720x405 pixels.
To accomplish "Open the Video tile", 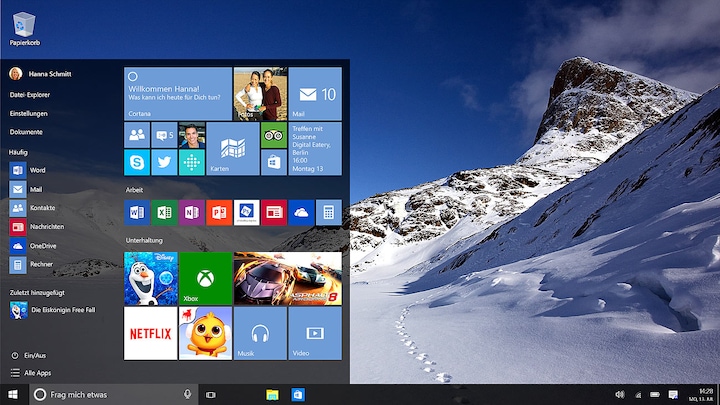I will (315, 333).
